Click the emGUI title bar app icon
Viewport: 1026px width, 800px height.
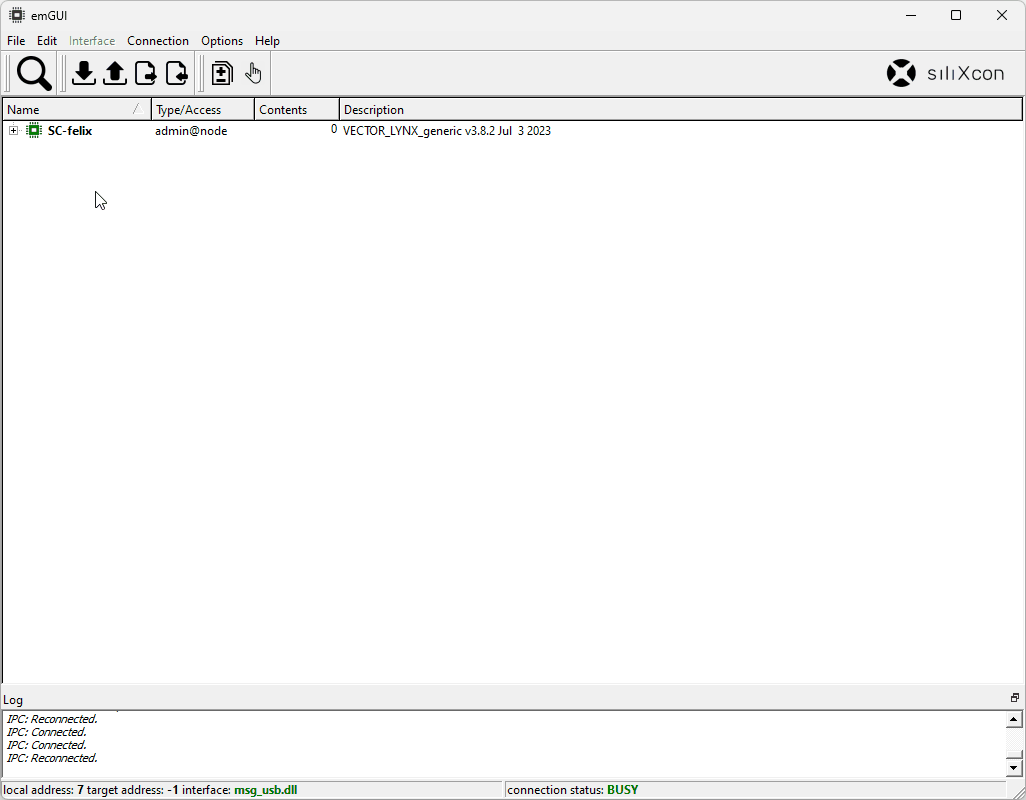click(x=16, y=15)
